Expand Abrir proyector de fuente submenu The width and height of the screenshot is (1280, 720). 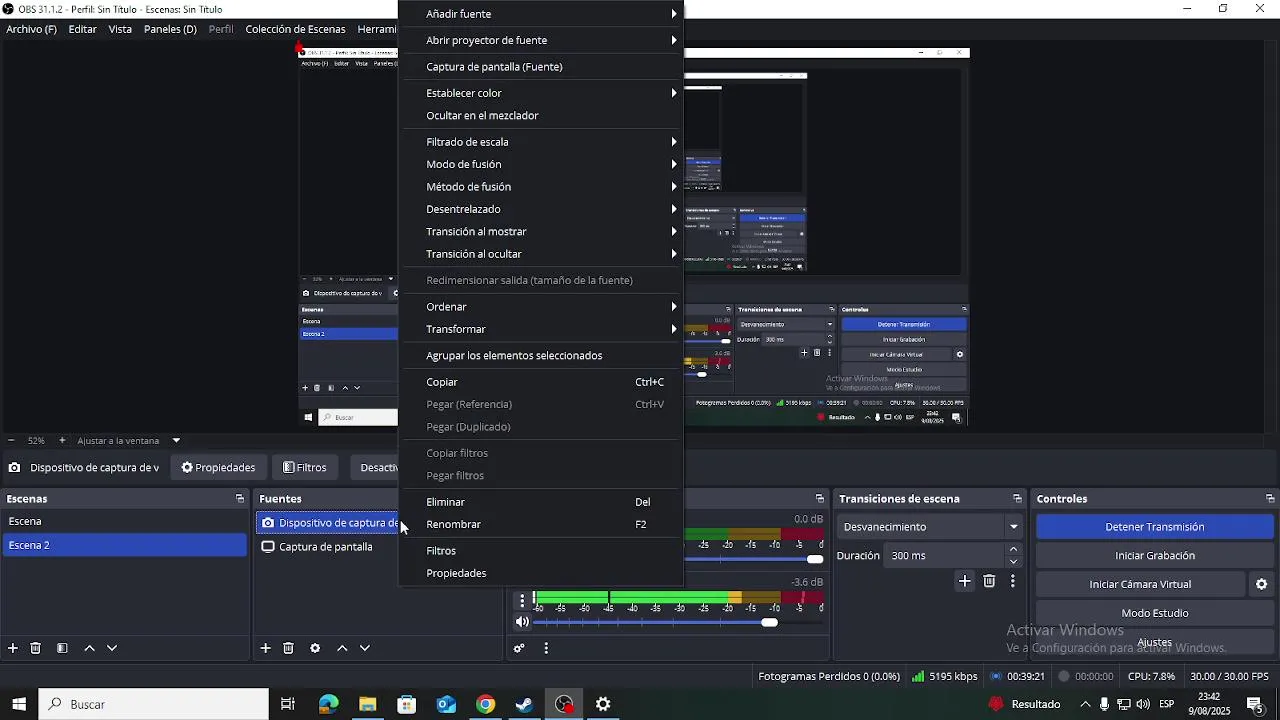click(541, 40)
